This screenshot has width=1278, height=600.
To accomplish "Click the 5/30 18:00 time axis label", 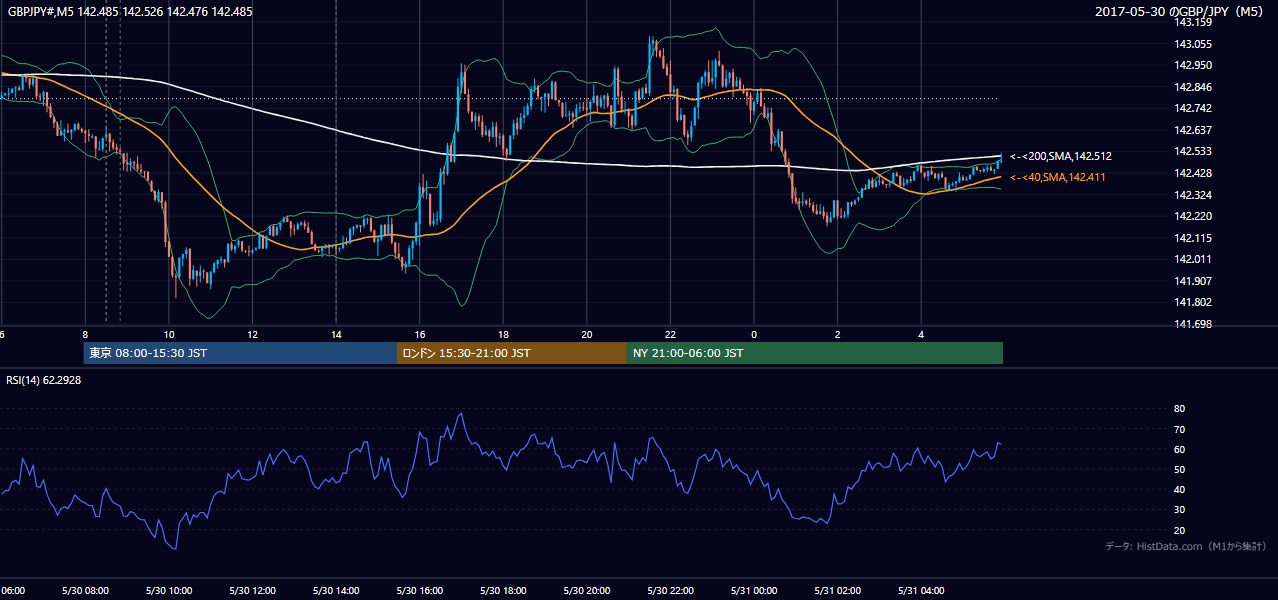I will pos(503,591).
